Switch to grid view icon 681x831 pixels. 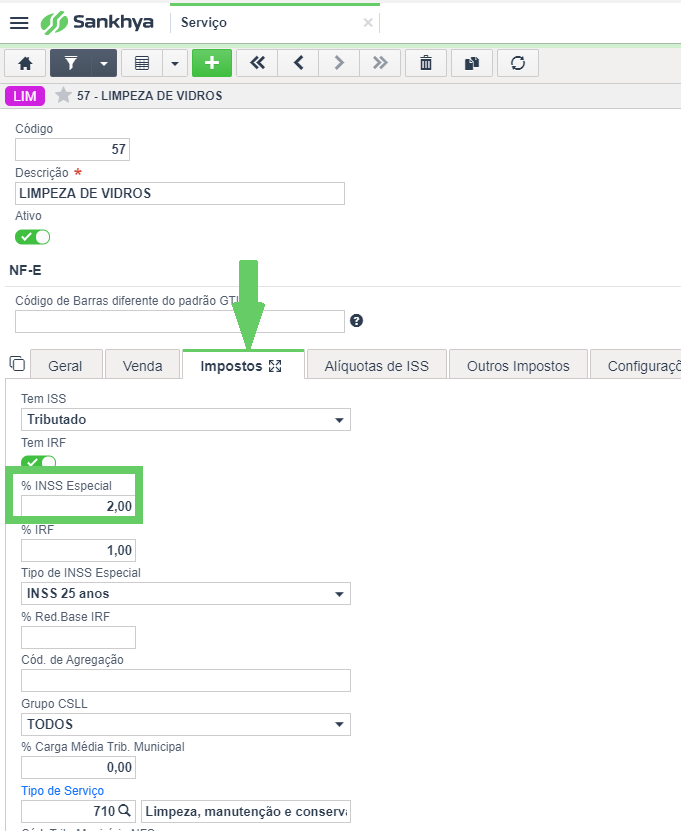pyautogui.click(x=141, y=64)
